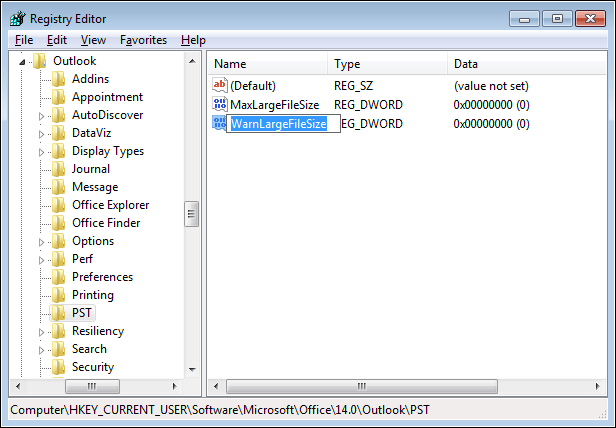Click the tree pane vertical scrollbar thumb

point(191,214)
